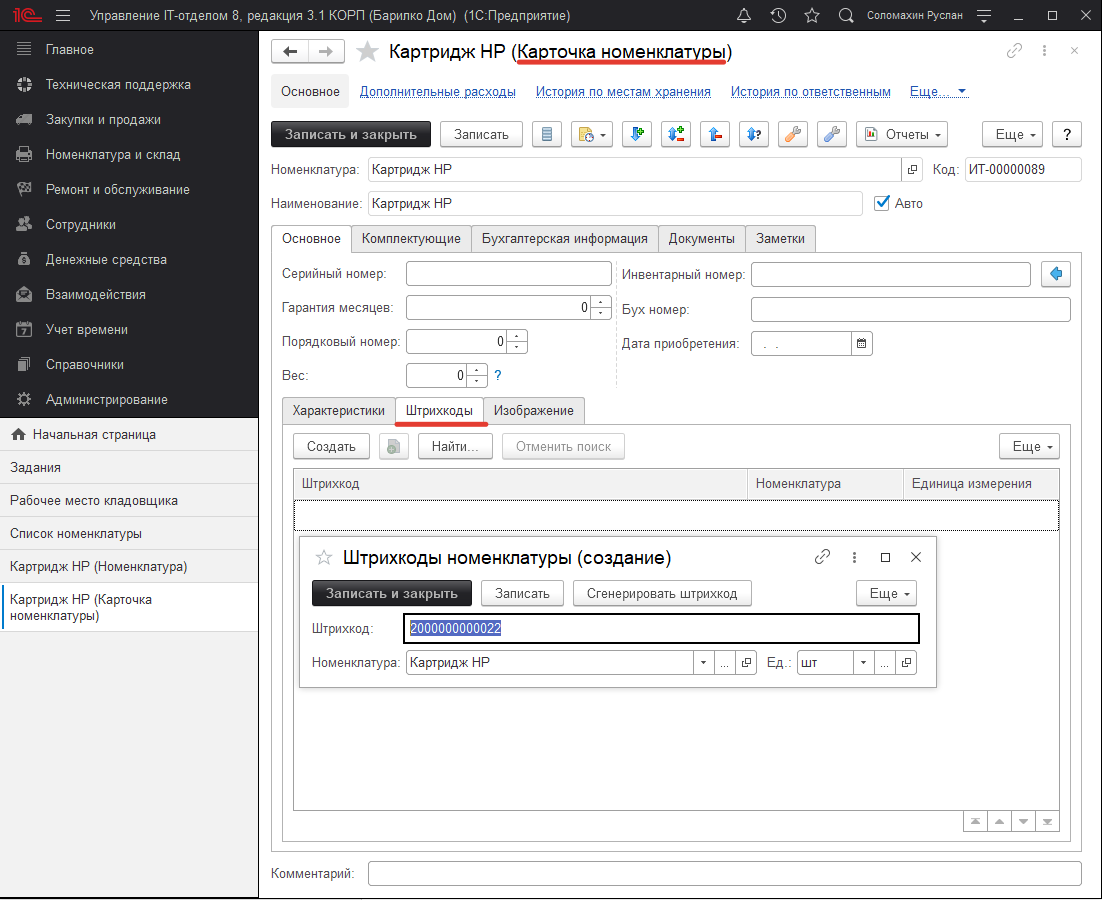This screenshot has width=1102, height=900.
Task: Star the Картридж HP card as favorite
Action: coord(368,52)
